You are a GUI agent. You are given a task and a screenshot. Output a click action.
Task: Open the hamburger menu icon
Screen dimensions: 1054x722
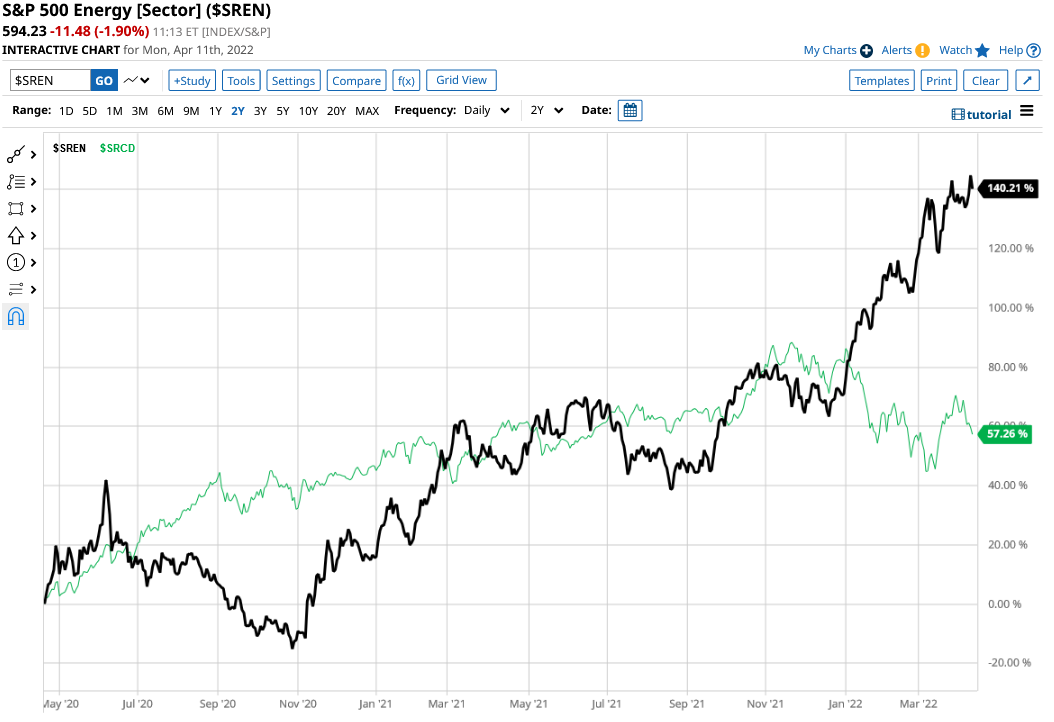(1026, 111)
